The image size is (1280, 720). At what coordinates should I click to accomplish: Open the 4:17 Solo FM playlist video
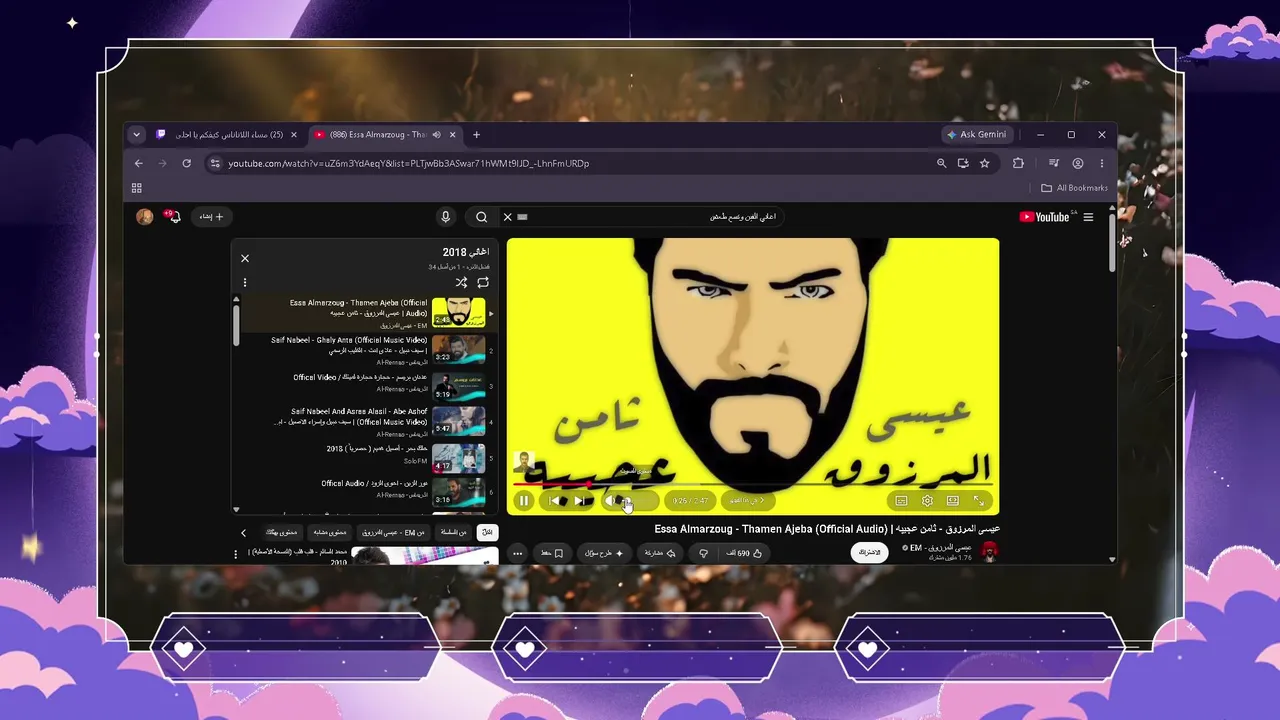(459, 459)
